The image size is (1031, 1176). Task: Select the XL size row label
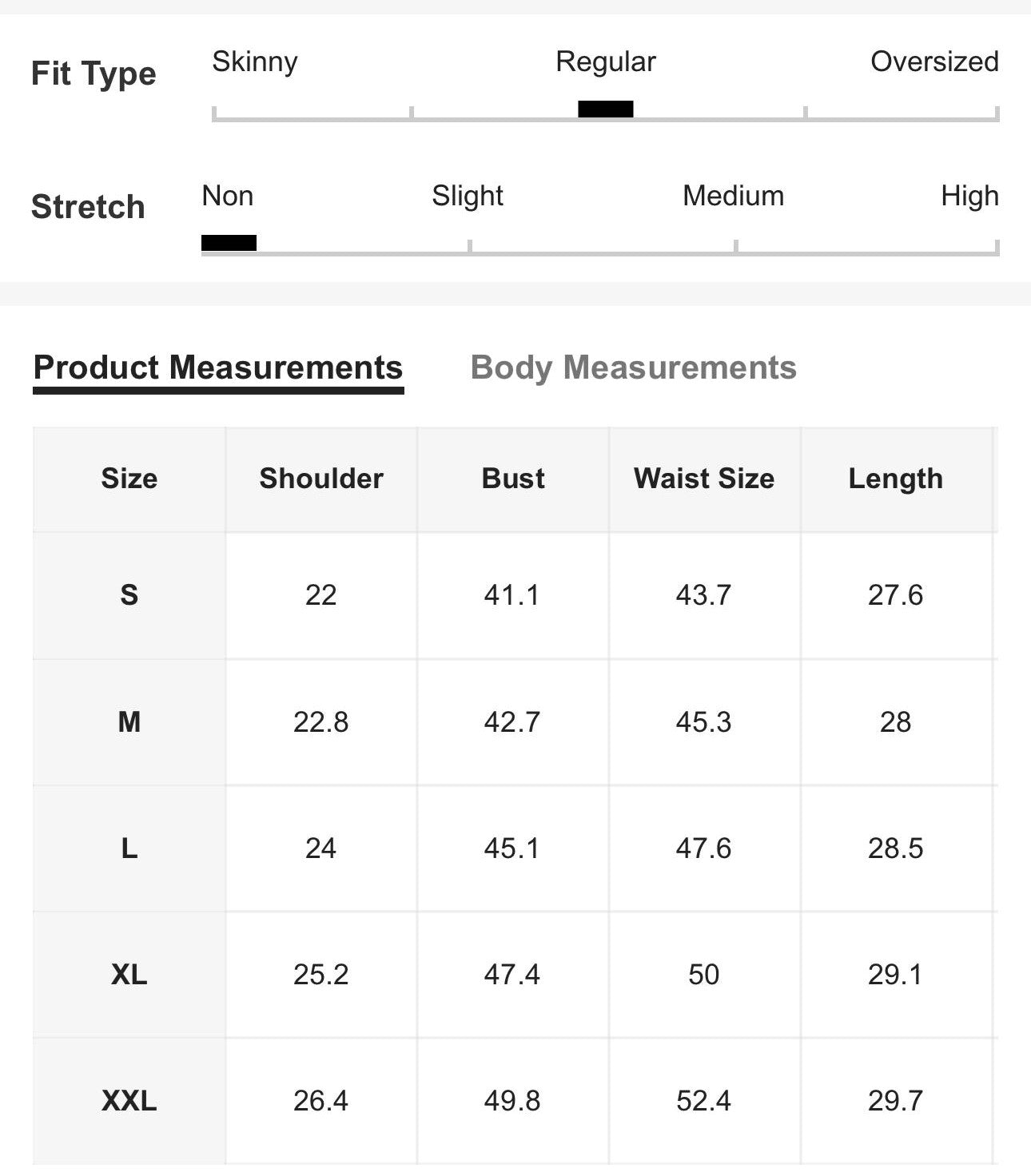coord(129,975)
